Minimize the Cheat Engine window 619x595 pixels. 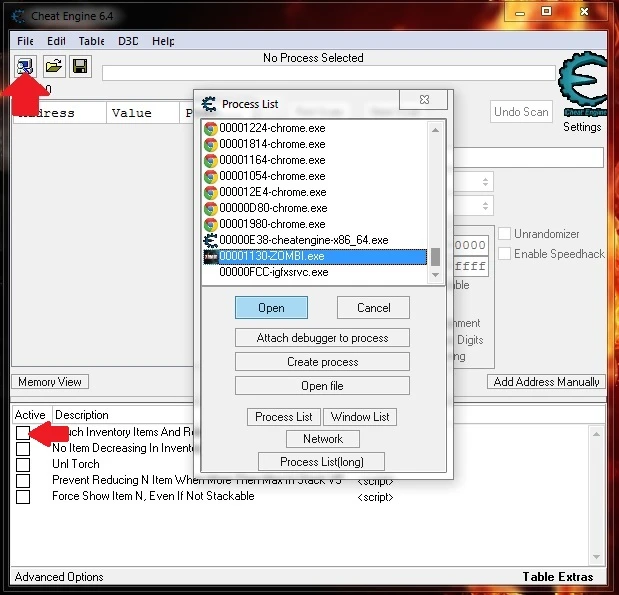pos(520,12)
